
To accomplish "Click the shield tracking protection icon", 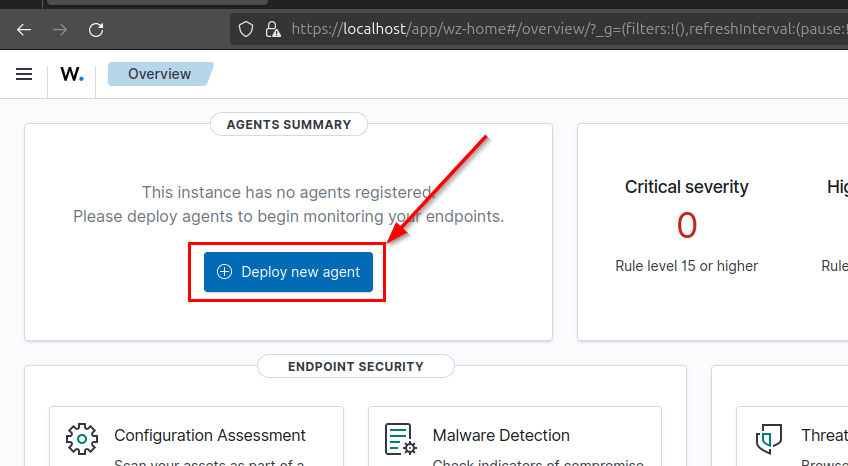I will tap(246, 29).
